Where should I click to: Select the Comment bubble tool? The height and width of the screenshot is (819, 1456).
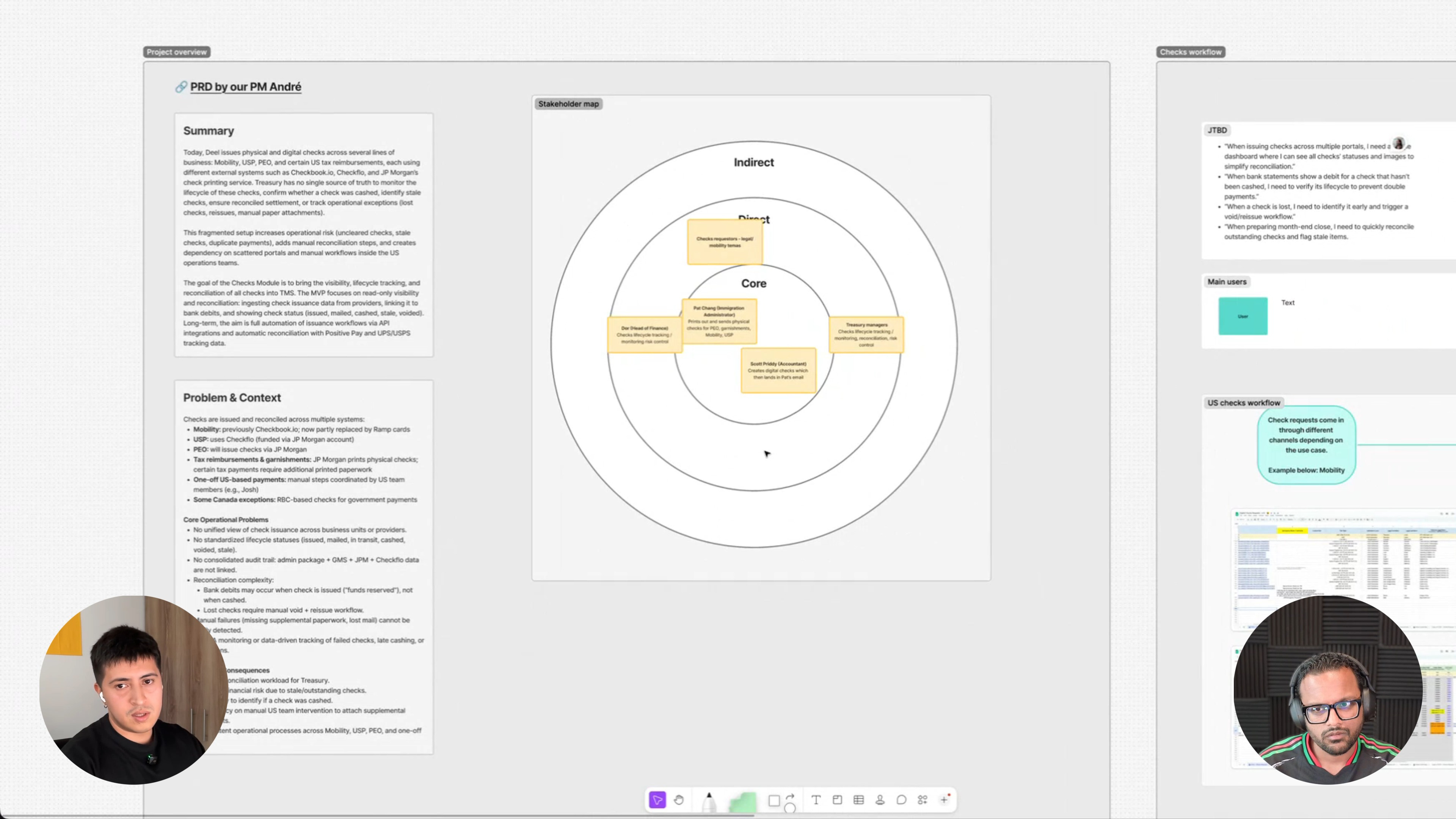(901, 800)
